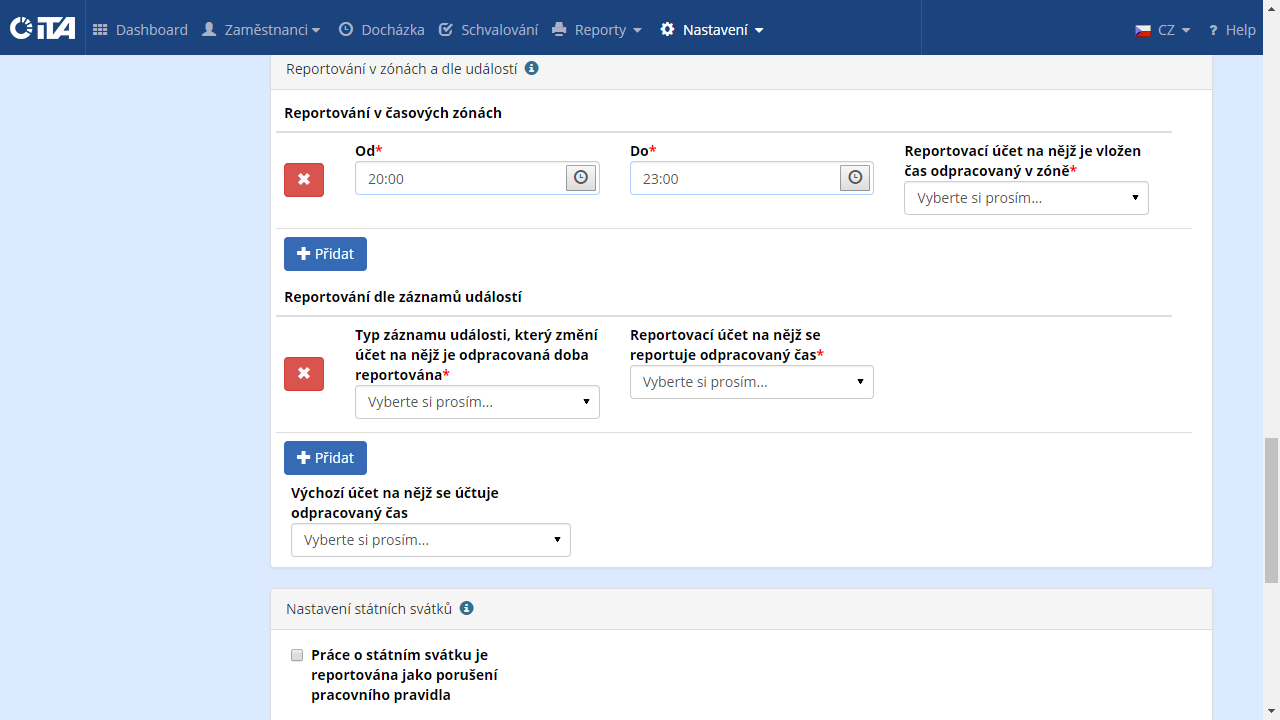The width and height of the screenshot is (1280, 720).
Task: Open clock picker for Do time field
Action: [855, 178]
